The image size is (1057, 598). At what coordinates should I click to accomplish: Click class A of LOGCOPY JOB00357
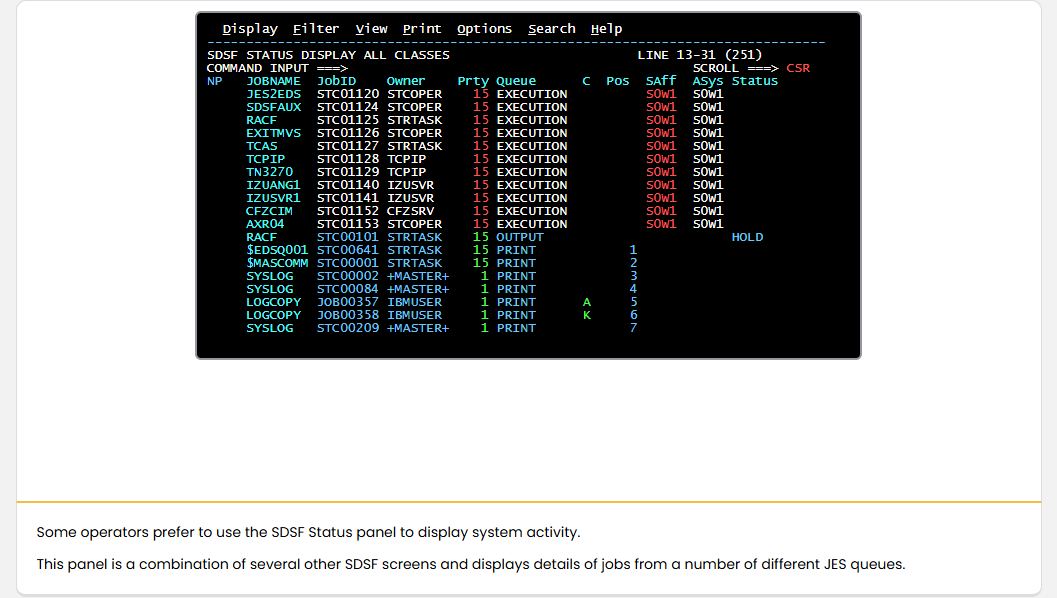coord(586,302)
